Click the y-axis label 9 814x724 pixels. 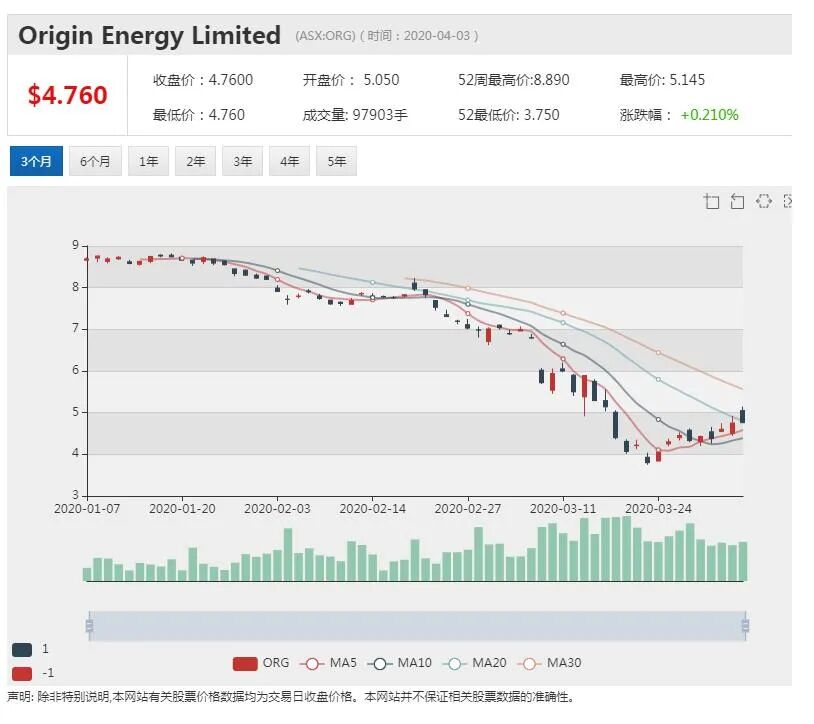click(x=76, y=245)
